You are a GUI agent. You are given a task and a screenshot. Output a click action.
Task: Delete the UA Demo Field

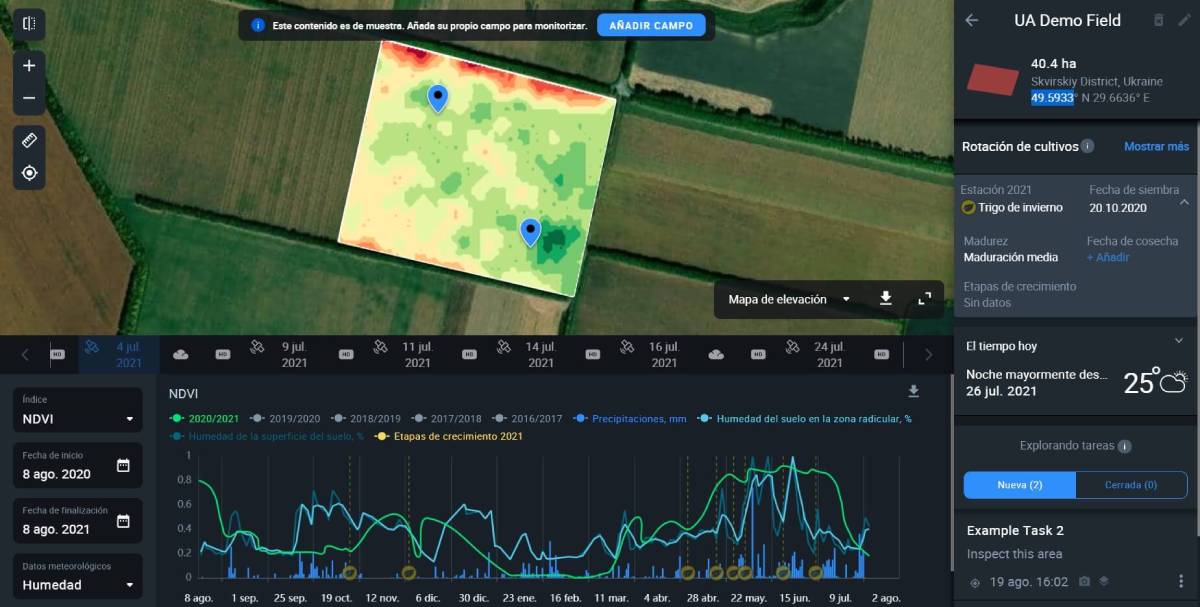tap(1158, 20)
